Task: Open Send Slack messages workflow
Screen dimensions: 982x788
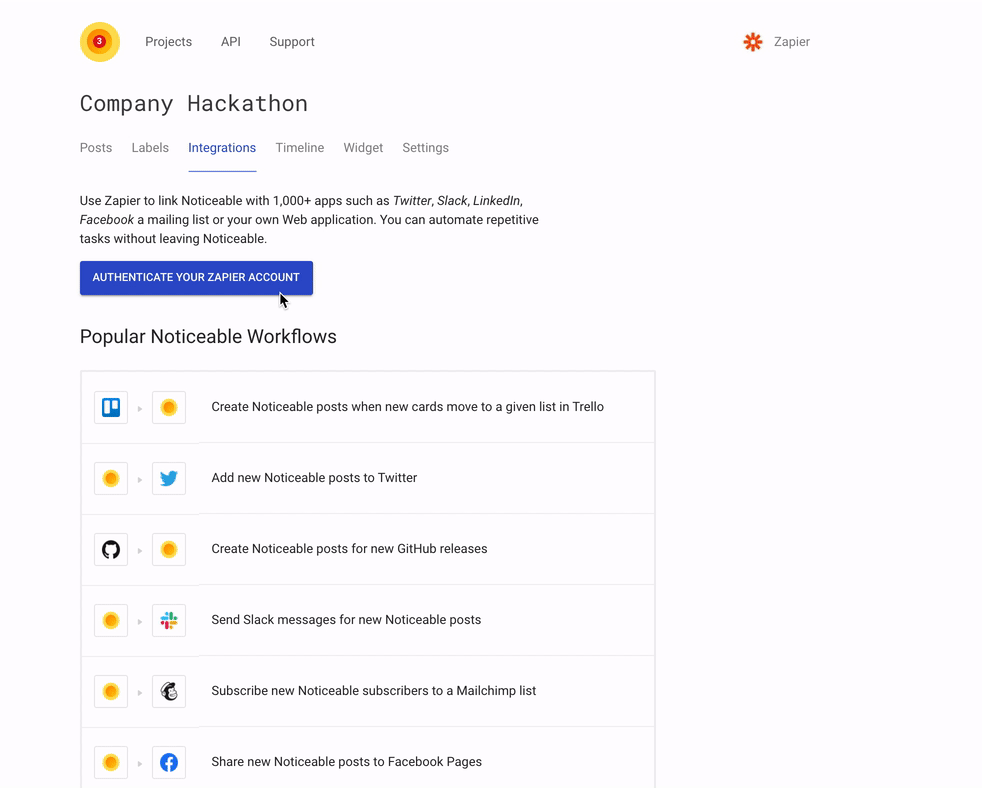Action: pyautogui.click(x=368, y=620)
